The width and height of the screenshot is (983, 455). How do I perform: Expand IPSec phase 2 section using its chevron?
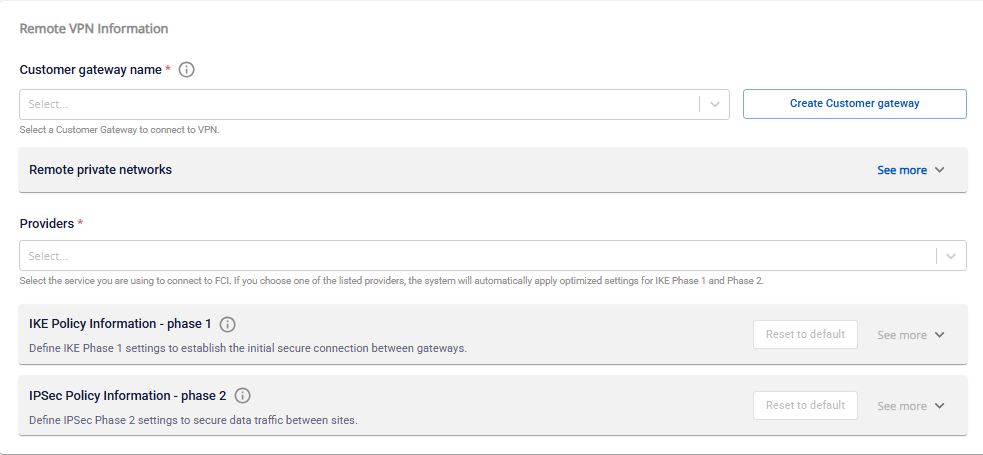(x=940, y=406)
